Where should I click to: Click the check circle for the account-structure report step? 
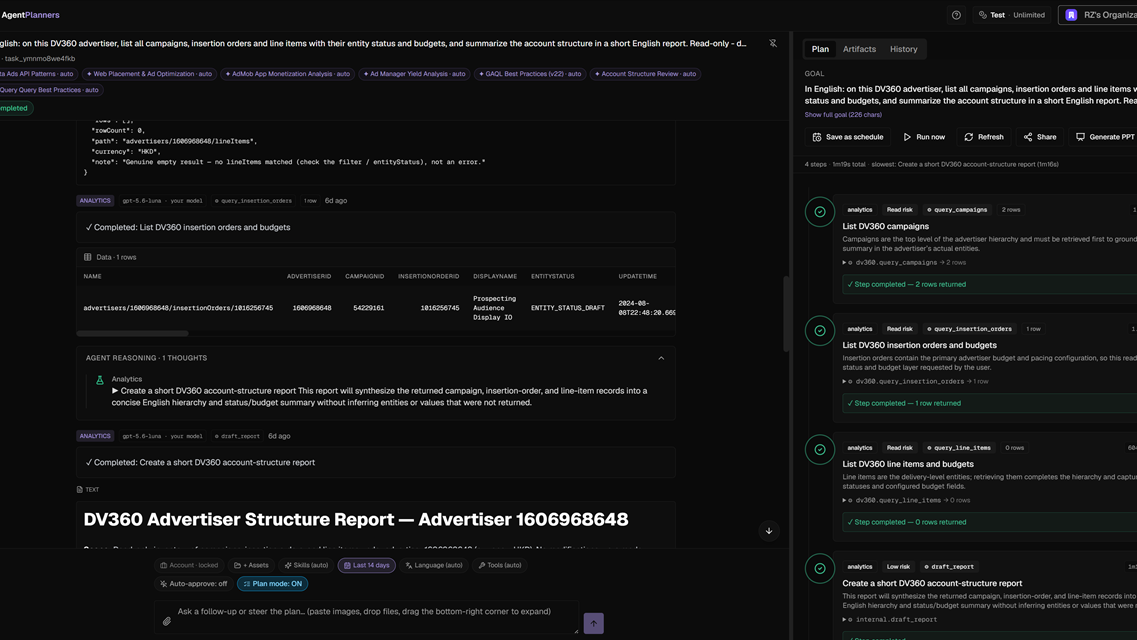point(819,569)
